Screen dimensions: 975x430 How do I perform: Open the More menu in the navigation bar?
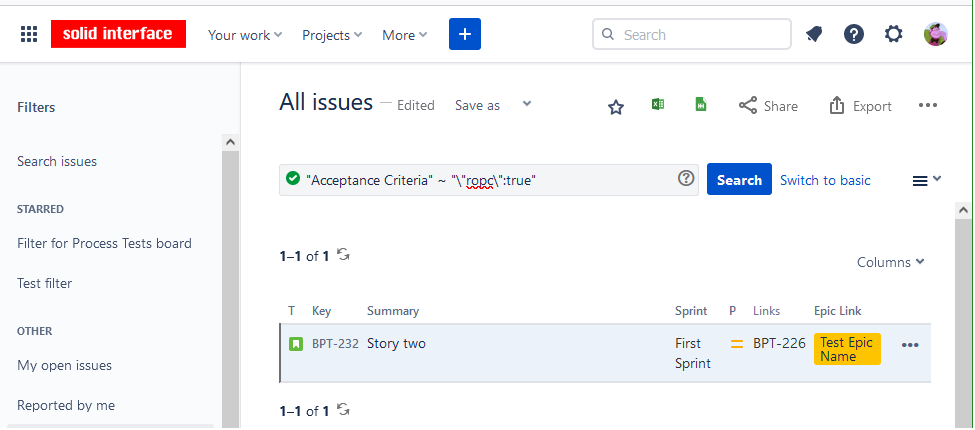(404, 35)
